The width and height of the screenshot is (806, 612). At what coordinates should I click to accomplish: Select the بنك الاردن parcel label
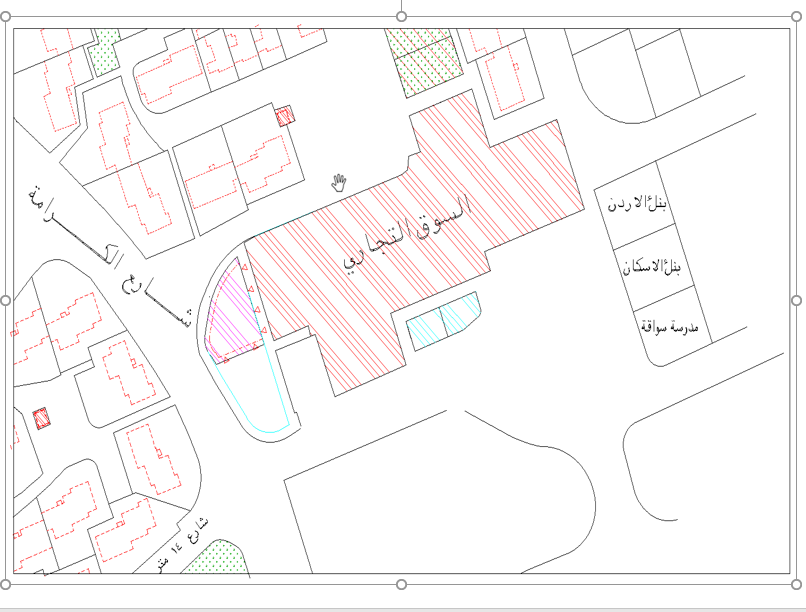638,204
